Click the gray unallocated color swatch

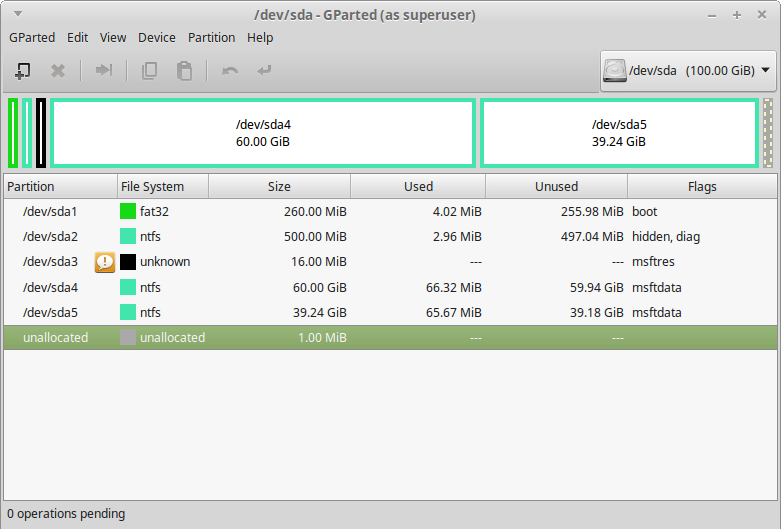tap(128, 338)
